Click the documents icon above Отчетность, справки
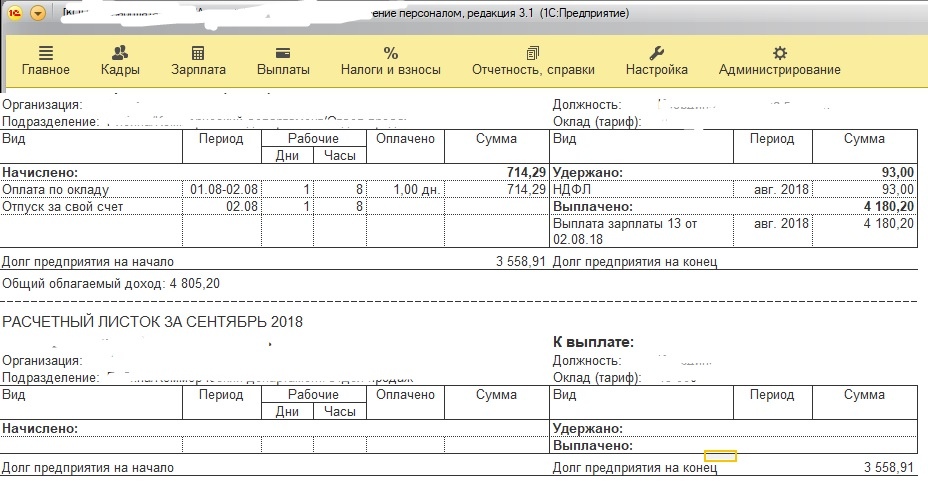This screenshot has height=484, width=928. pos(532,53)
